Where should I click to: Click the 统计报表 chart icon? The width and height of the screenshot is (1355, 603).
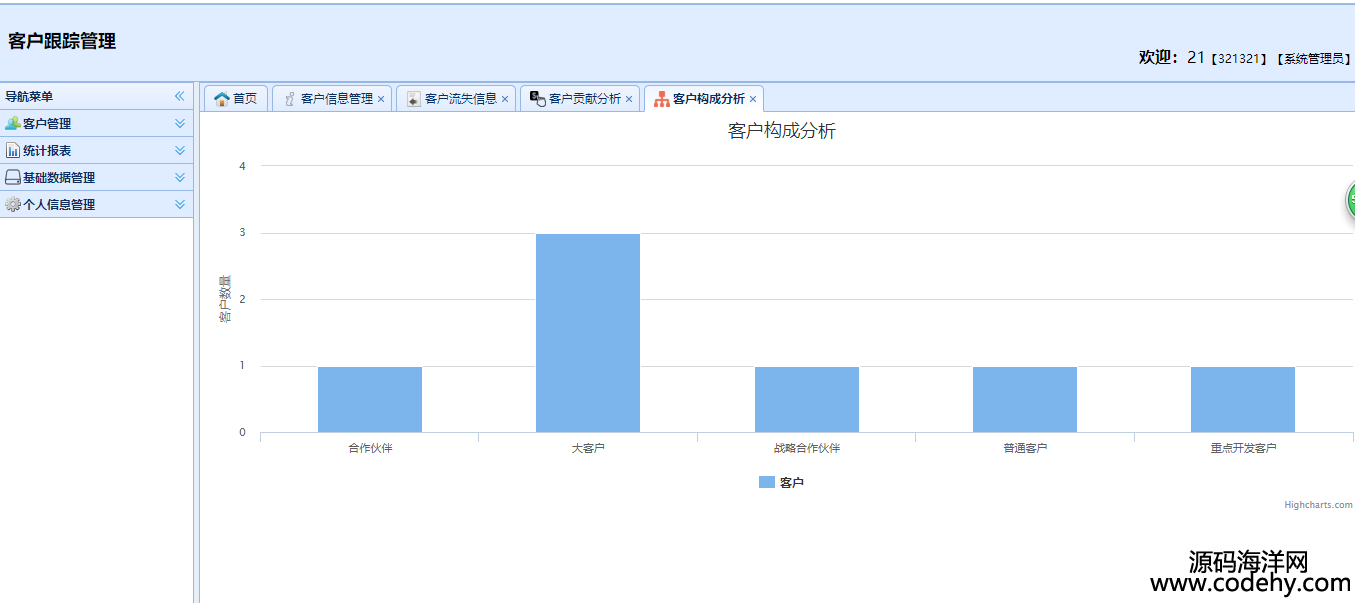tap(12, 151)
